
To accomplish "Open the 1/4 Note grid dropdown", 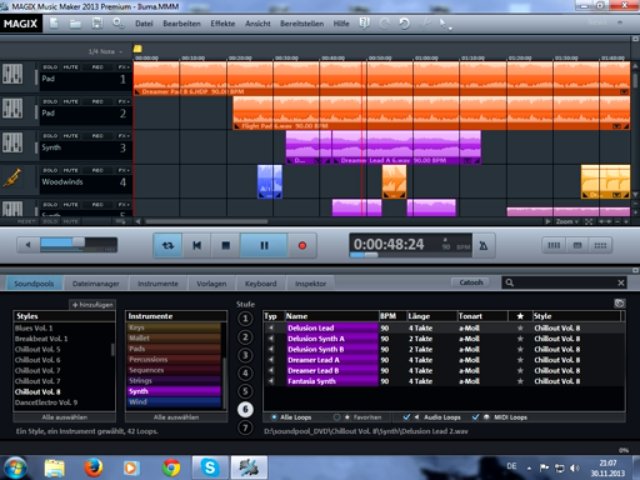I will (103, 51).
